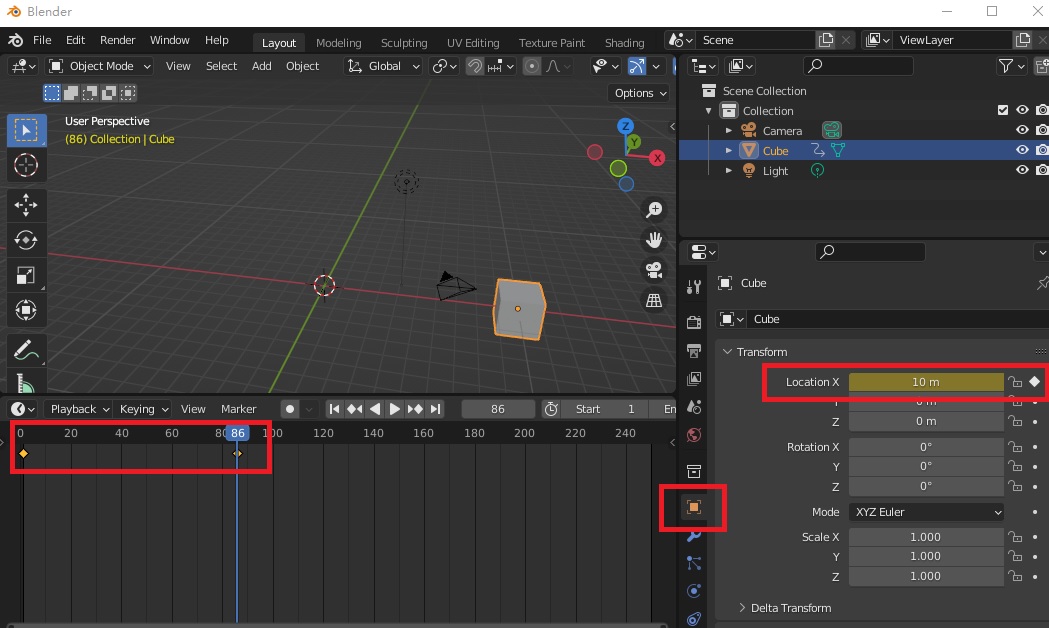Hide the Light via eye icon

click(1022, 171)
